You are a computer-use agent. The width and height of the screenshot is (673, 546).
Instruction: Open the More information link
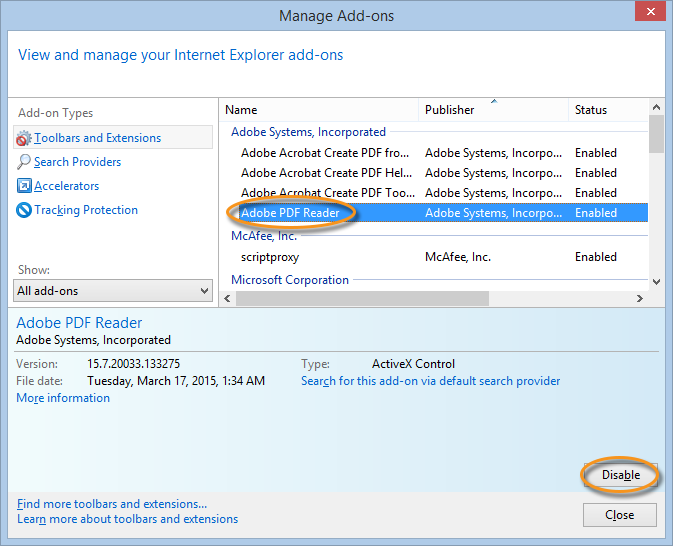coord(63,398)
